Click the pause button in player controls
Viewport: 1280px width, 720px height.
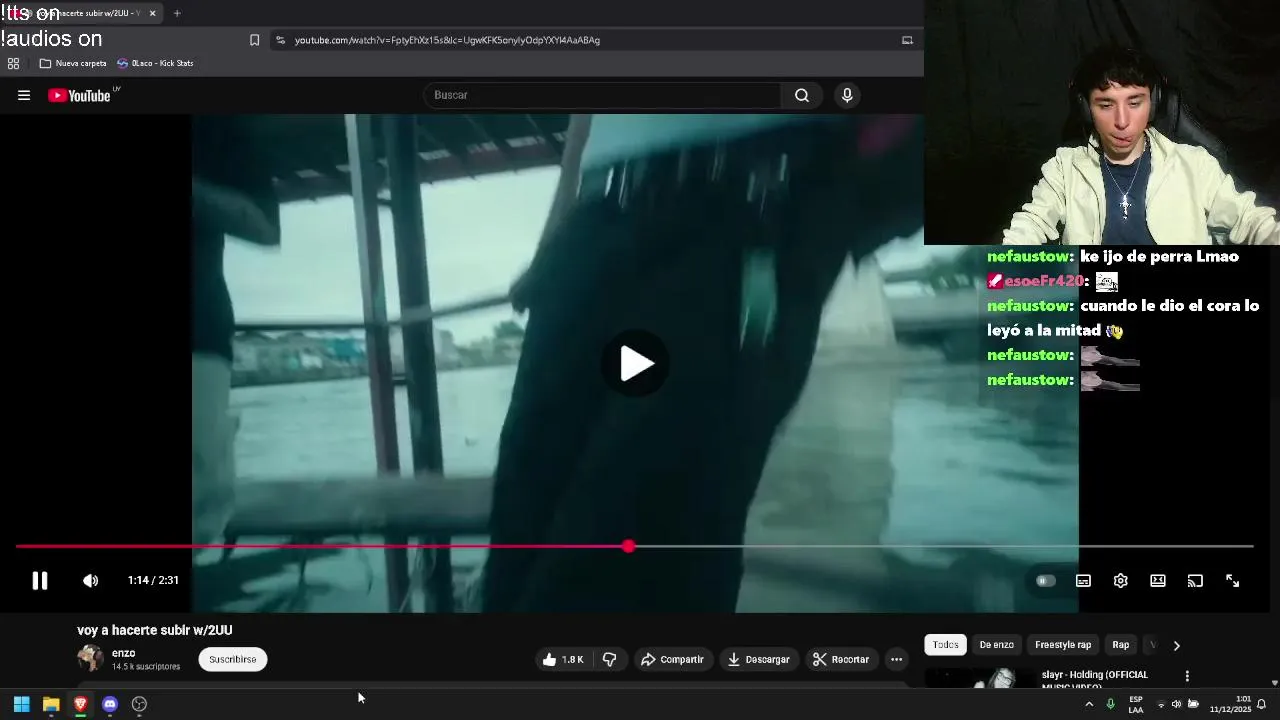tap(40, 580)
